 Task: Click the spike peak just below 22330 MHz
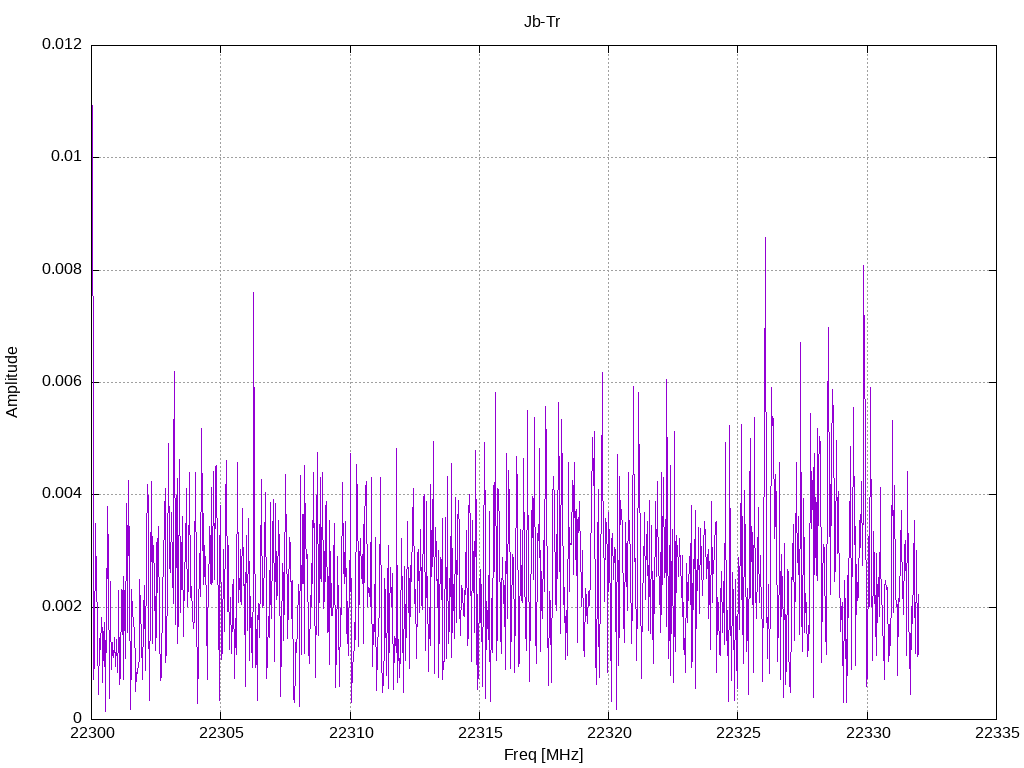pyautogui.click(x=863, y=266)
